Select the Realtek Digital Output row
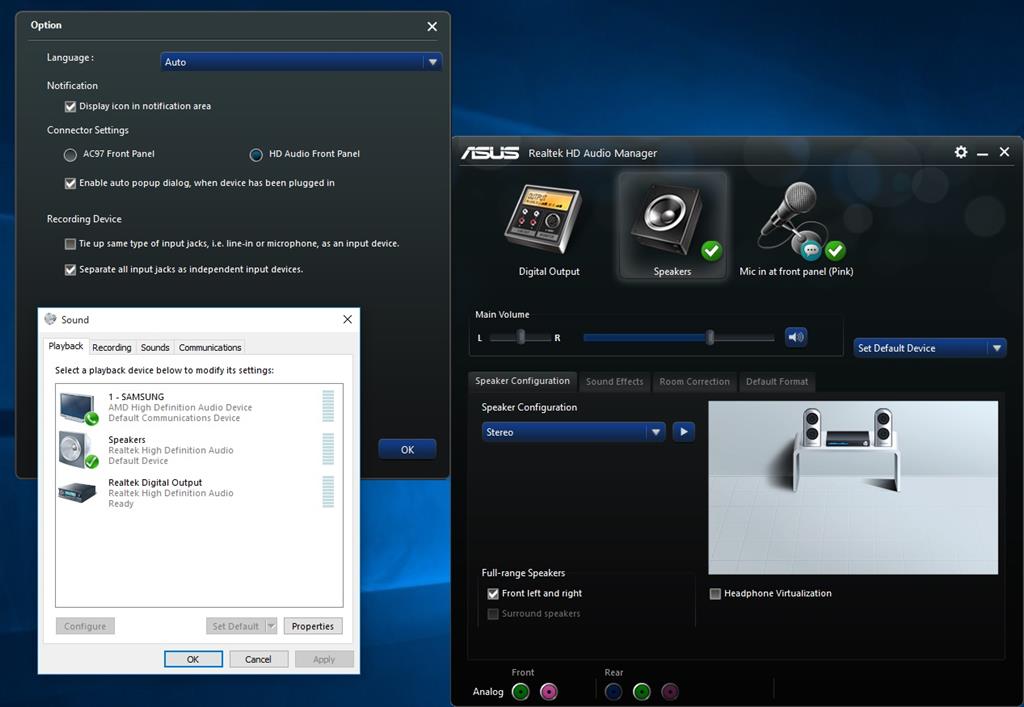Screen dimensions: 1024x707 click(199, 493)
